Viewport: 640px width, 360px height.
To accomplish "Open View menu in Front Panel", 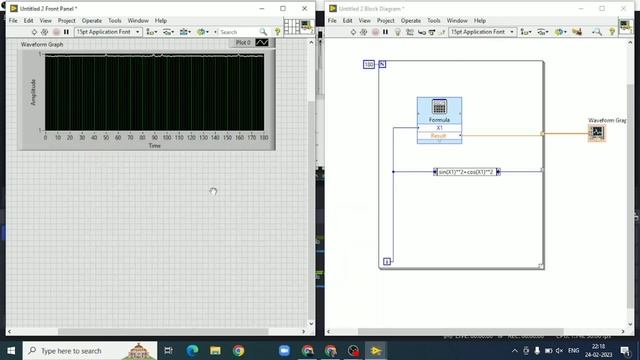I will tap(45, 20).
